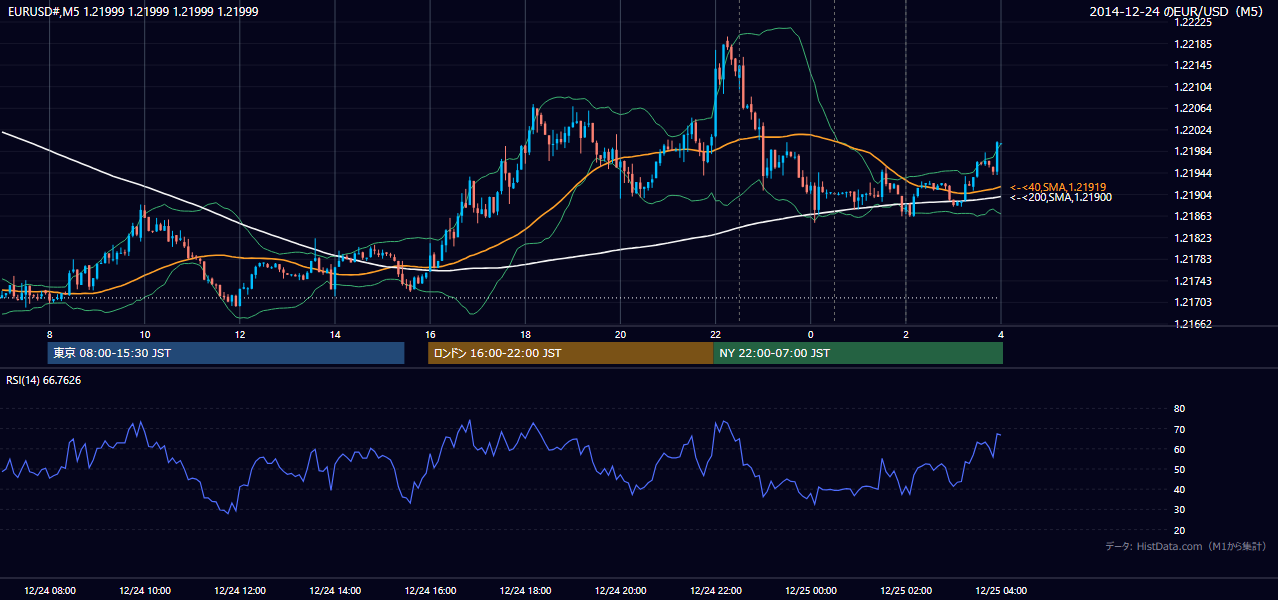Click the 12/24 20:00 date label
Screen dimensions: 1278x600
tap(620, 590)
